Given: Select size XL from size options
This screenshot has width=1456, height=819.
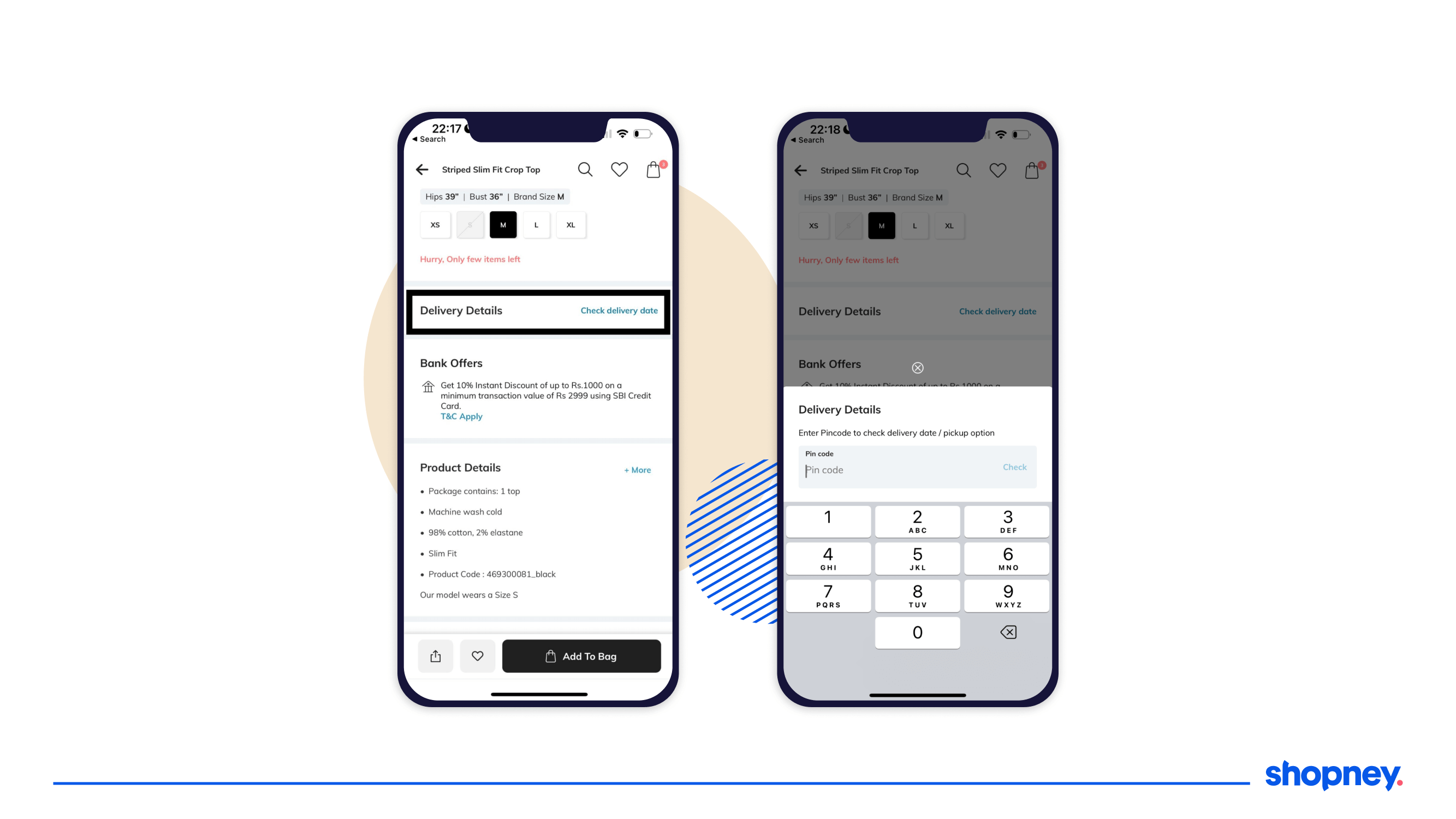Looking at the screenshot, I should tap(569, 224).
